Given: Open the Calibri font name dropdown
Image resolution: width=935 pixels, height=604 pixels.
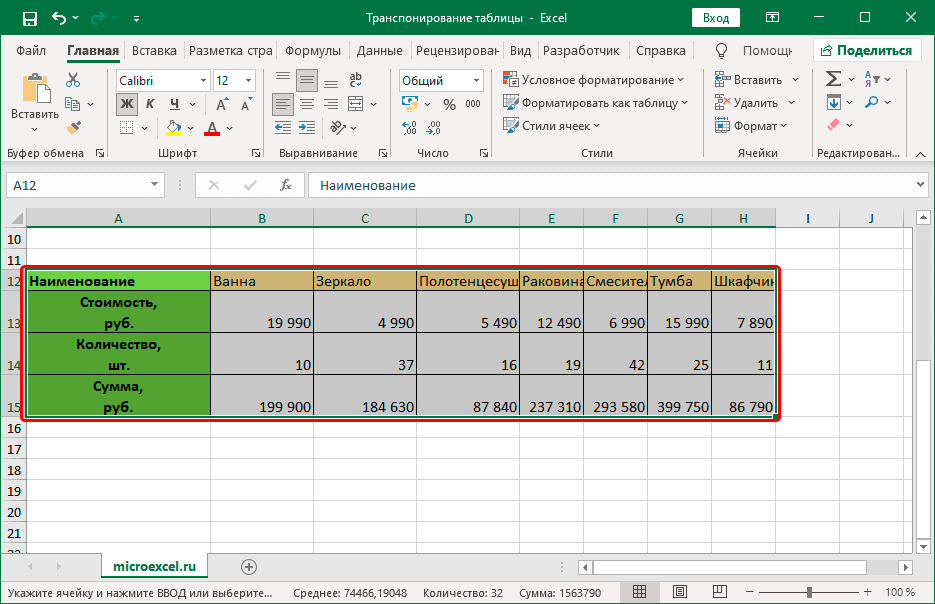Looking at the screenshot, I should click(203, 80).
